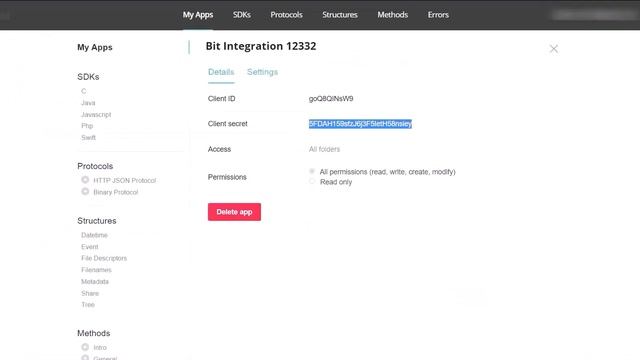Open Share structure sidebar link
This screenshot has height=360, width=640.
coord(90,293)
